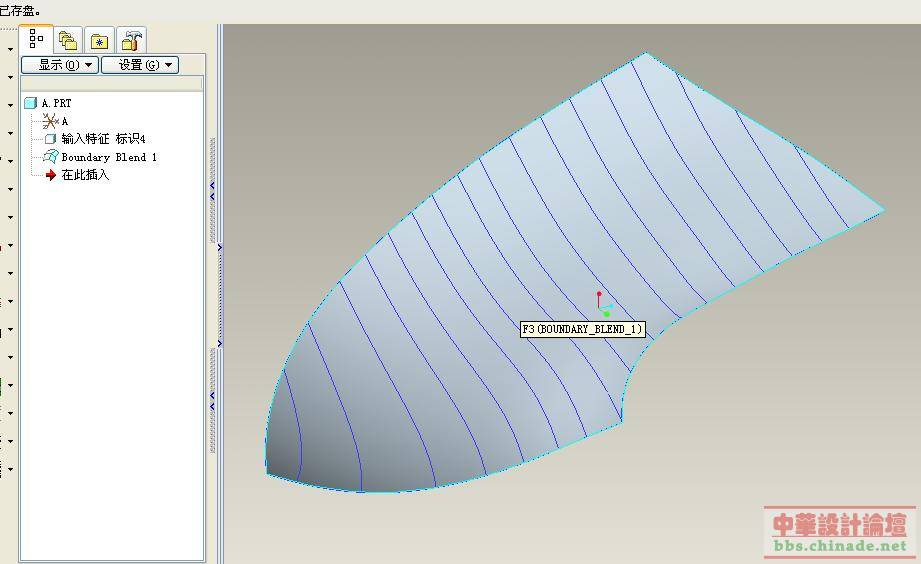Switch to the Folder Browser tab

(x=68, y=40)
